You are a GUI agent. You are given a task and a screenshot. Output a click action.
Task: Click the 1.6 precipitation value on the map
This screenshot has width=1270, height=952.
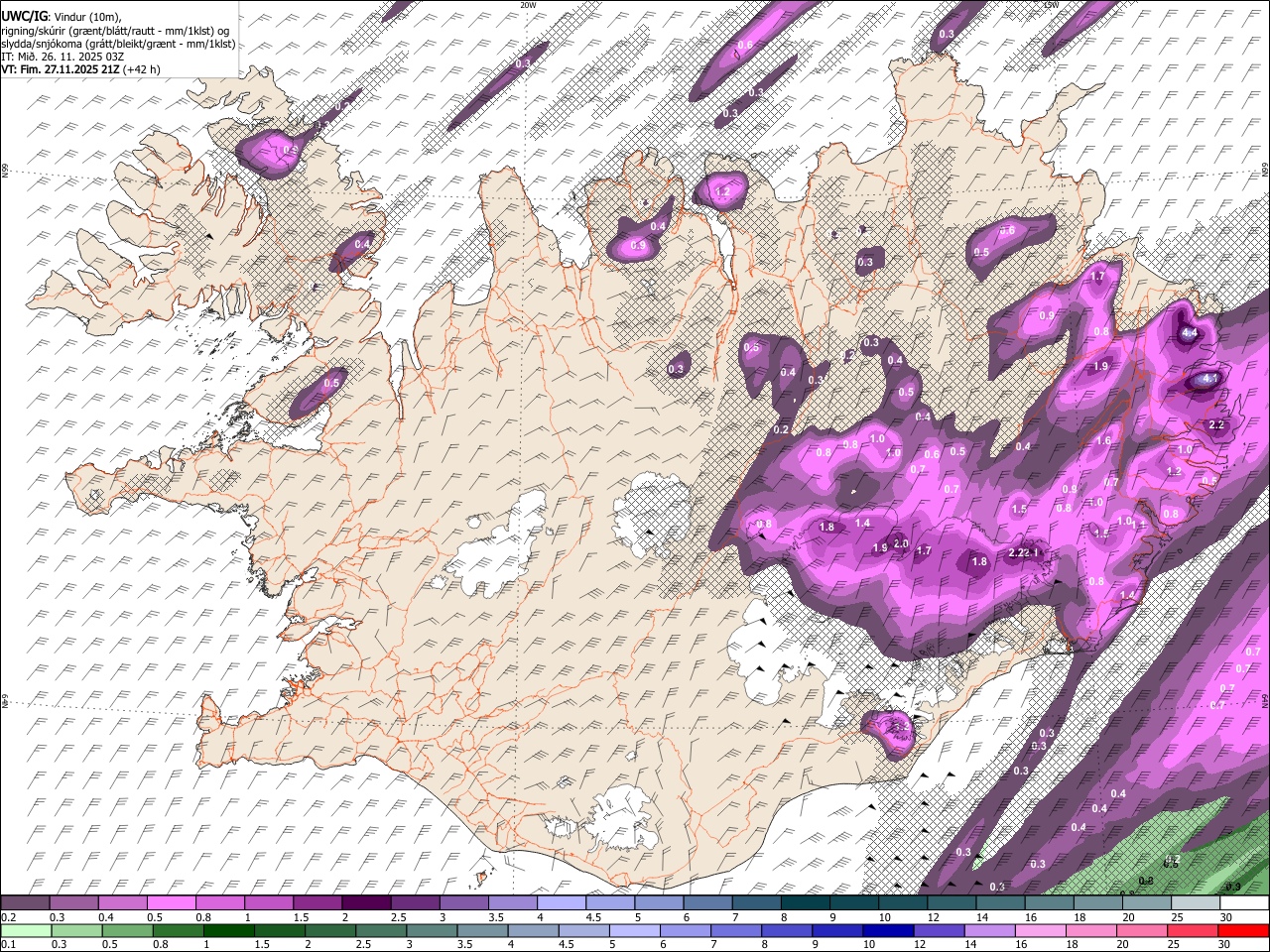[x=1103, y=440]
